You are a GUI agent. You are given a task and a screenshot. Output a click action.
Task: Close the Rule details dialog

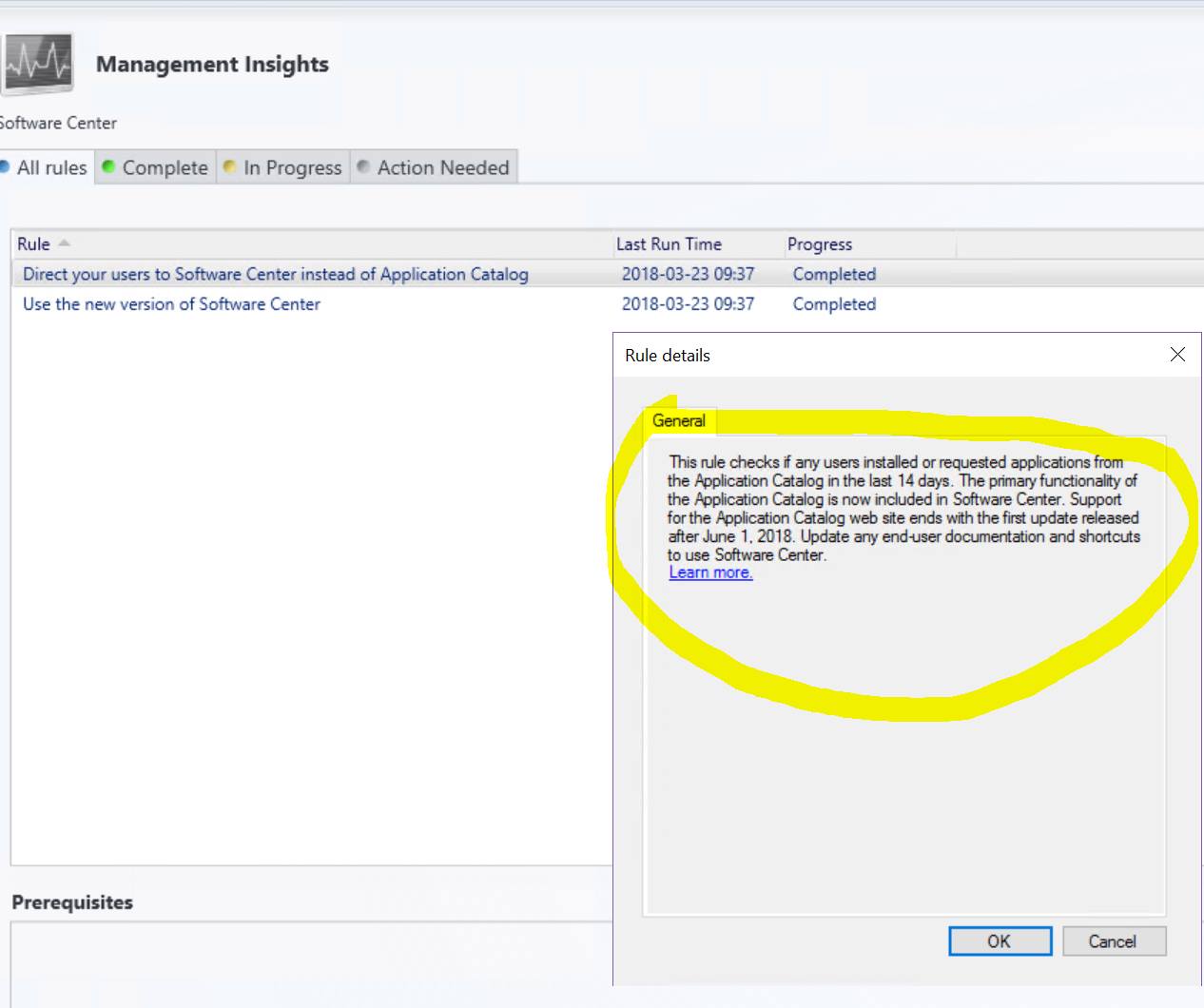(x=1177, y=355)
